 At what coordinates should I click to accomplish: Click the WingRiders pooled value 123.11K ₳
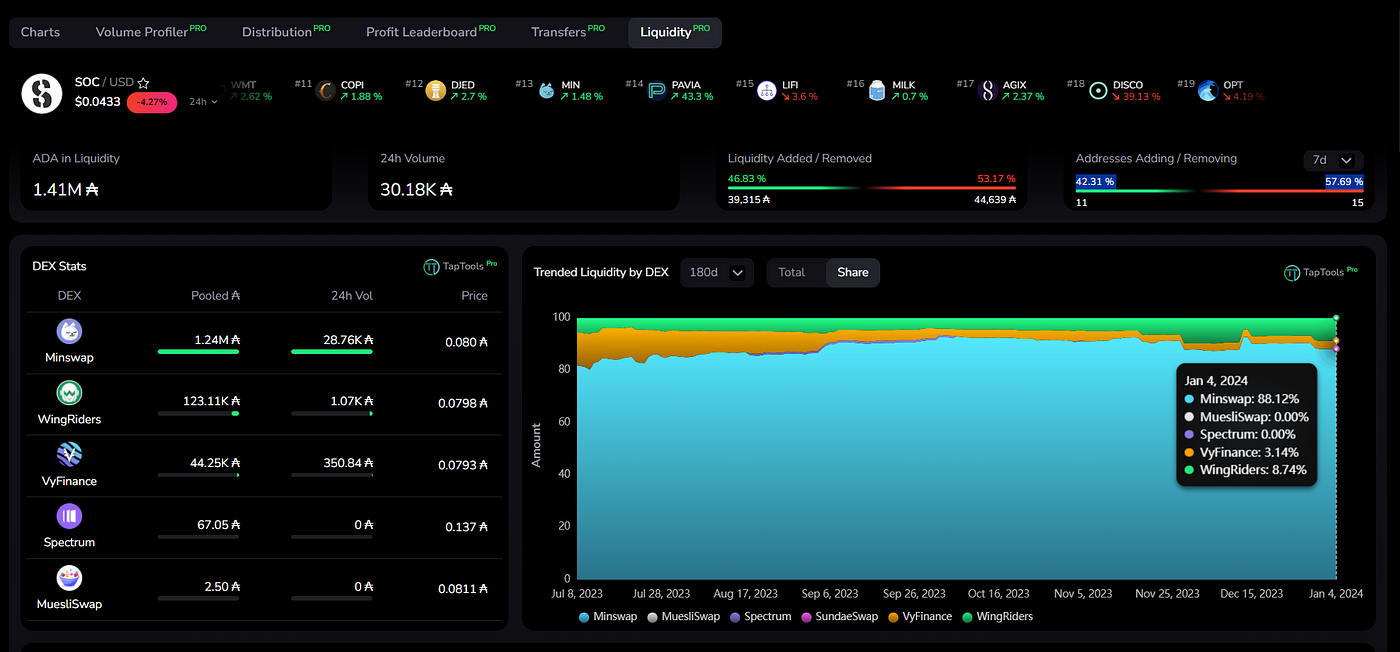[211, 401]
